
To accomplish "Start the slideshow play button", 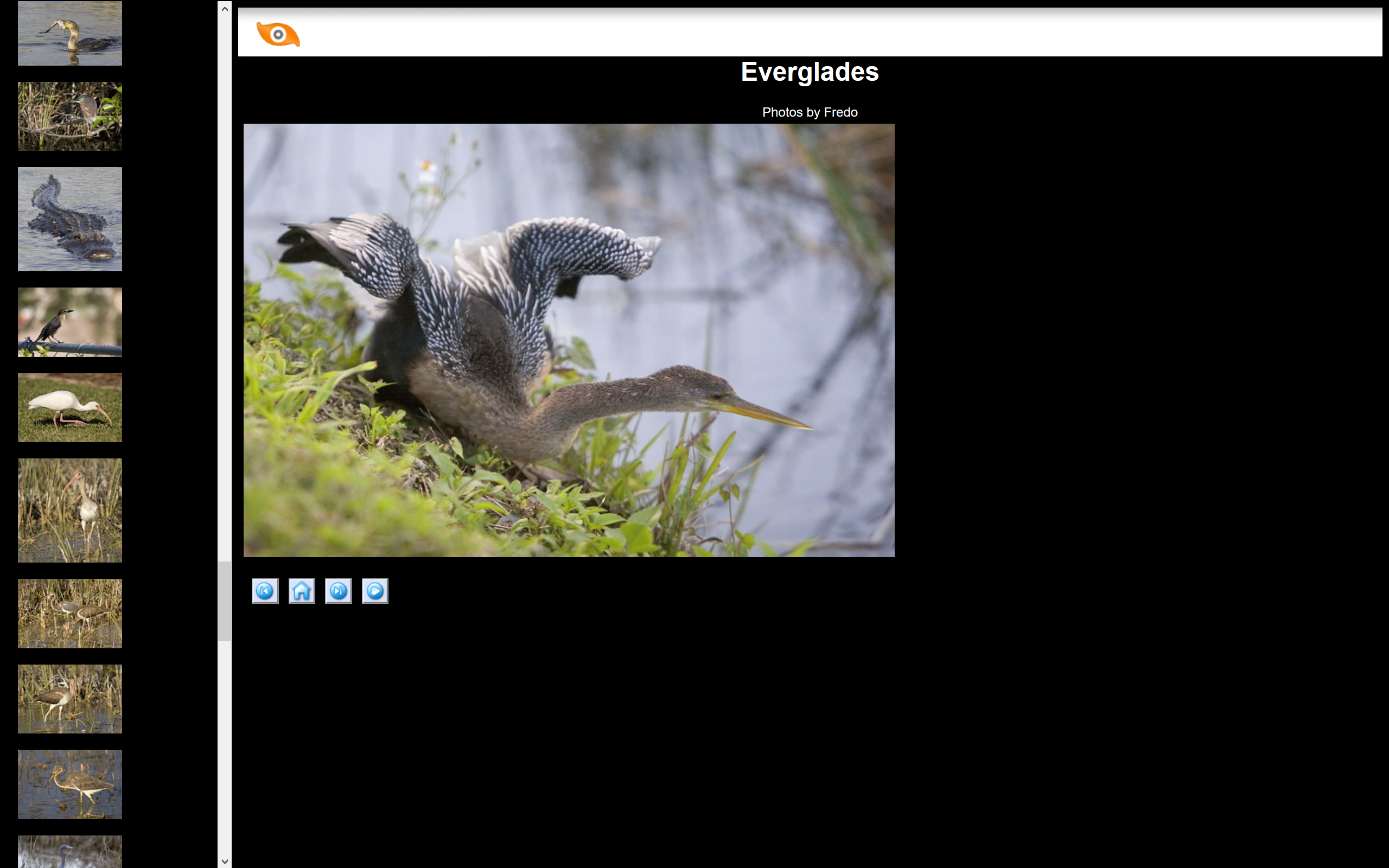I will click(x=375, y=591).
